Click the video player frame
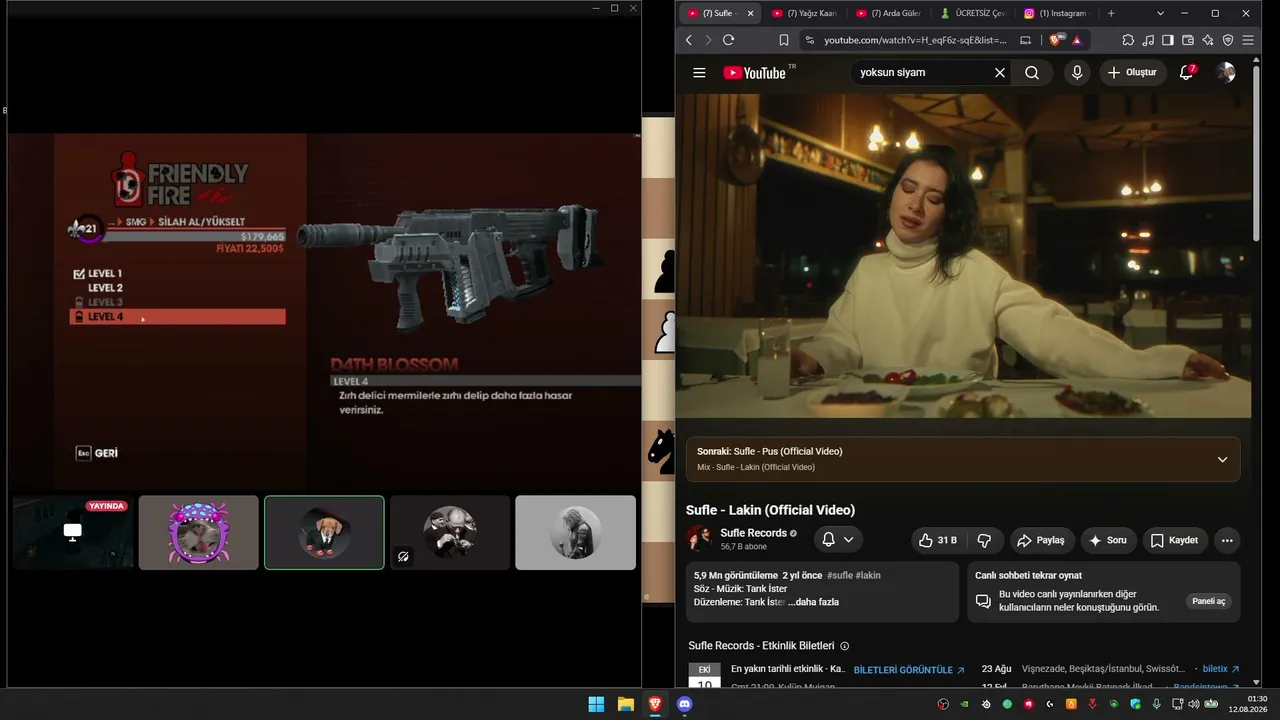The height and width of the screenshot is (720, 1280). [963, 256]
